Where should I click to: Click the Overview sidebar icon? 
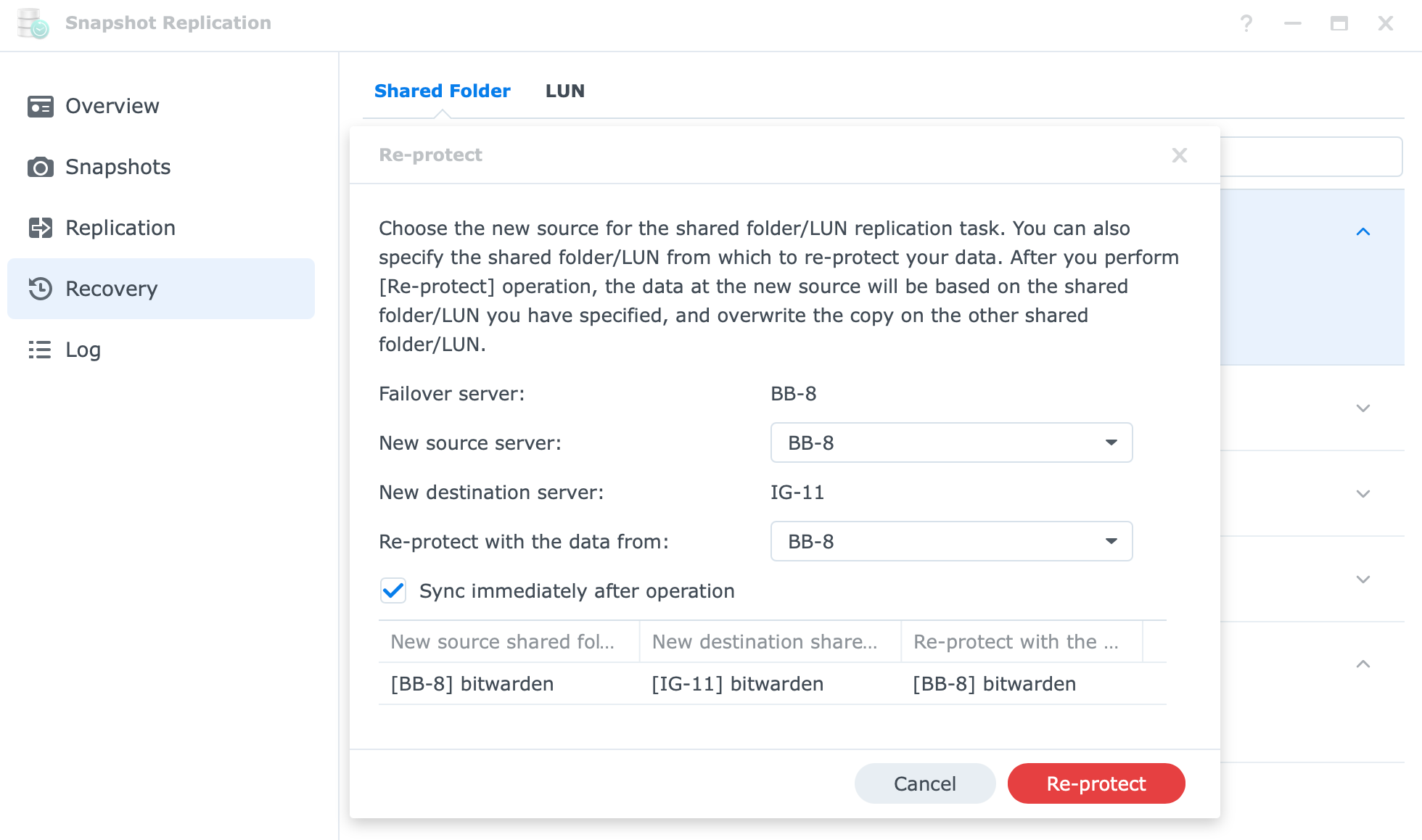41,107
